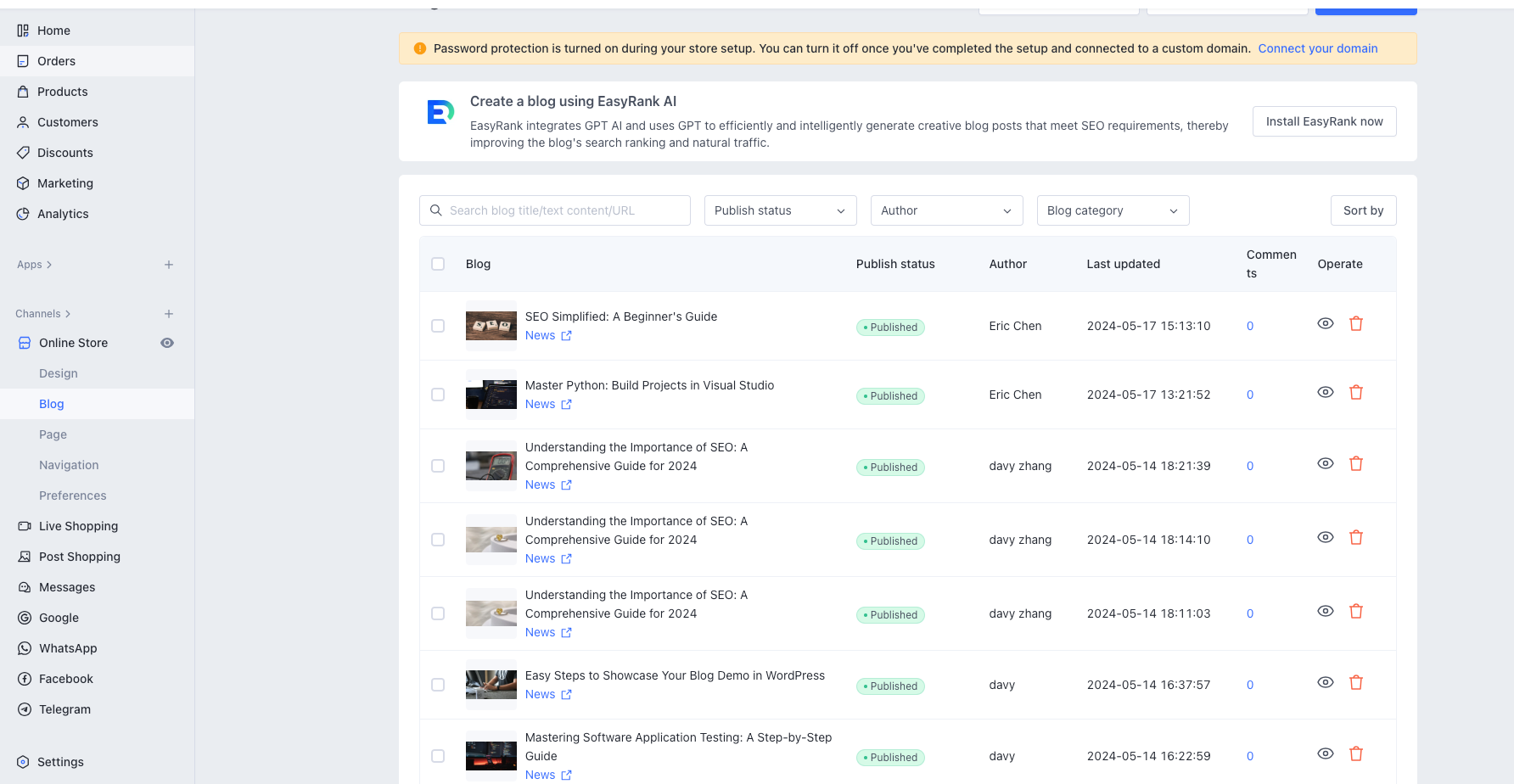Click the Online Store shop icon
The image size is (1514, 784).
click(25, 343)
